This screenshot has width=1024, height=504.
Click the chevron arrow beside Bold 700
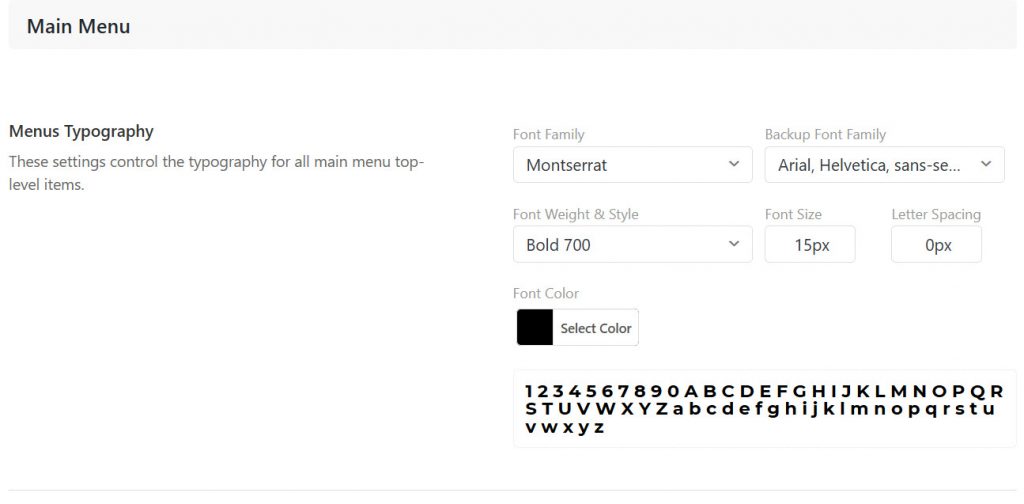[734, 243]
